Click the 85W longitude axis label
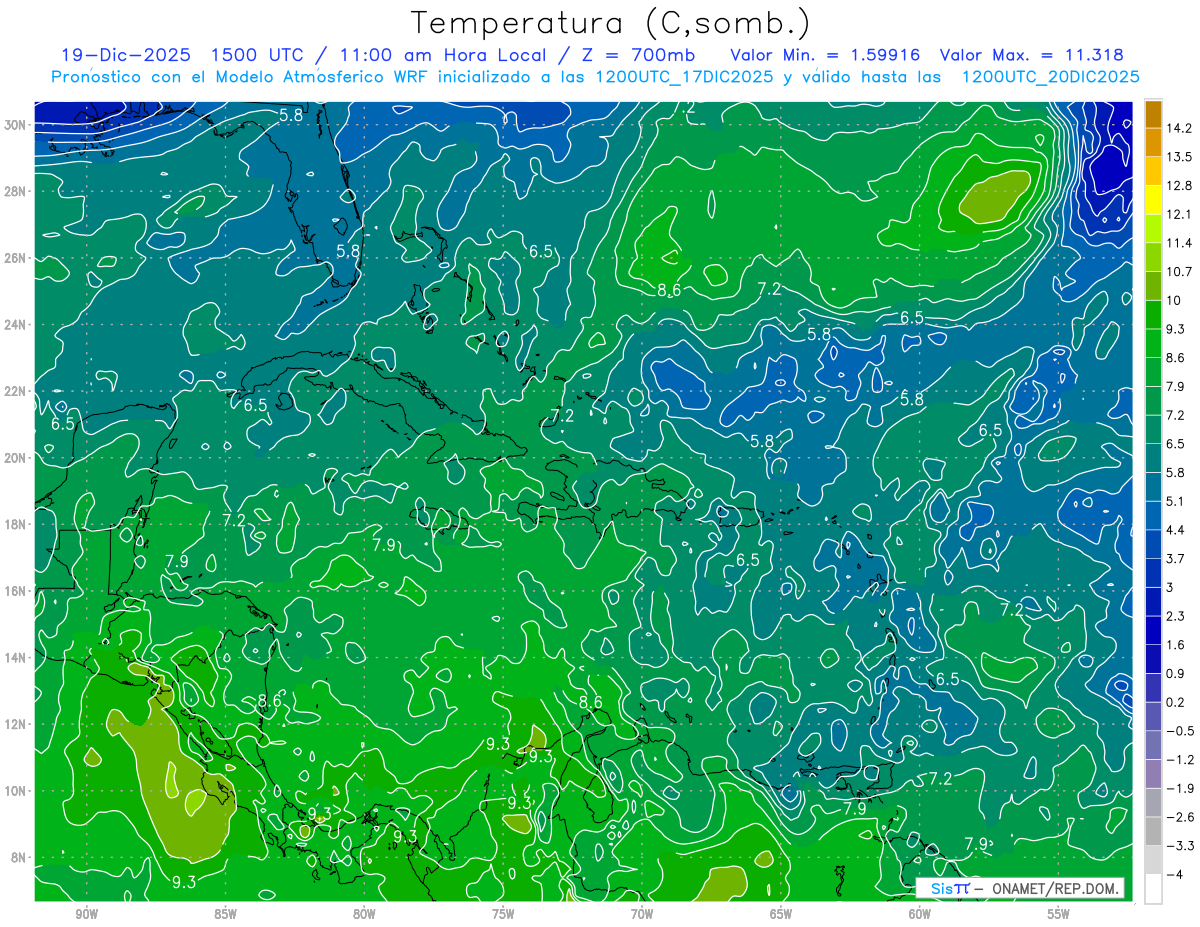 pos(225,914)
